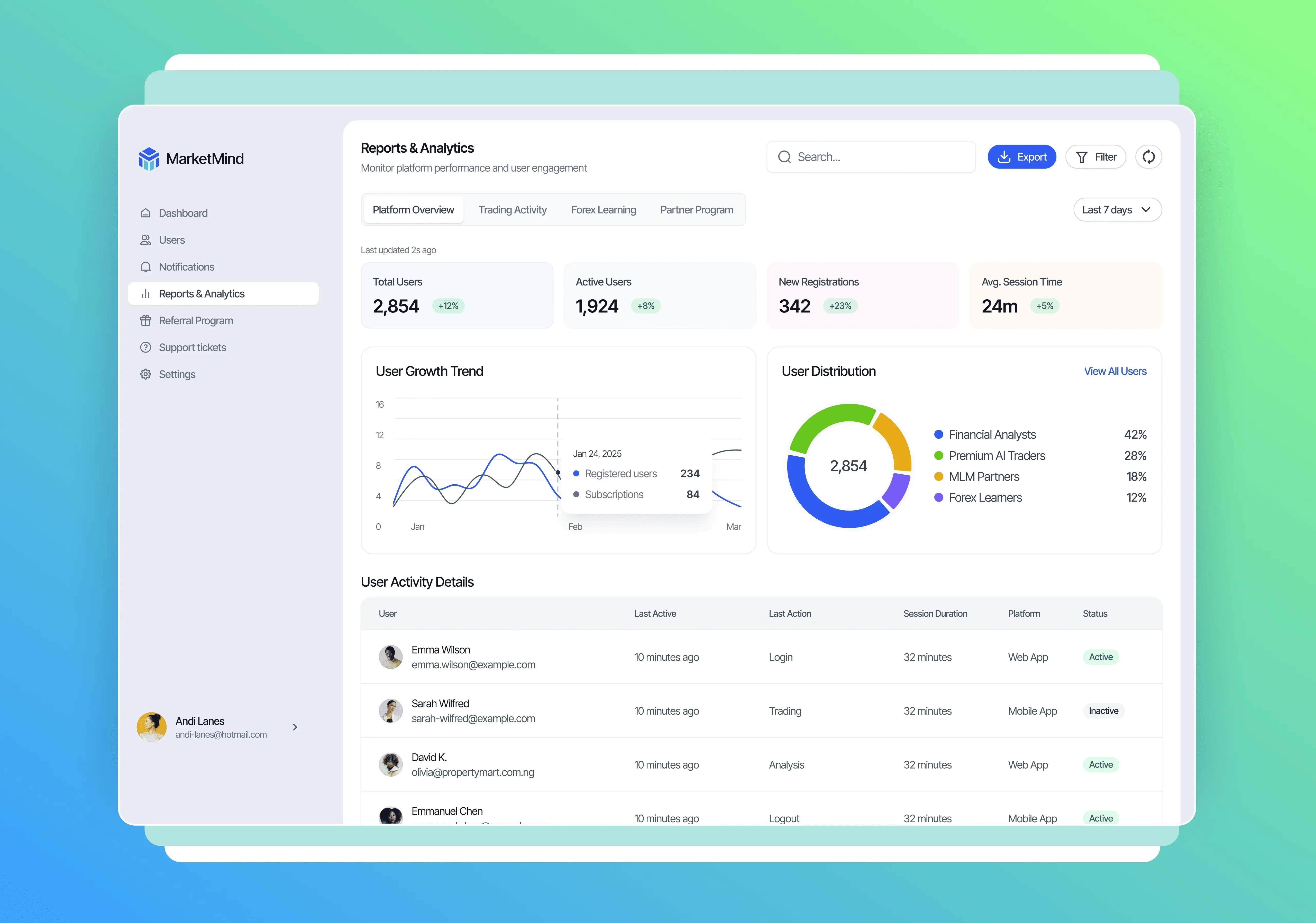This screenshot has height=923, width=1316.
Task: Click the Settings gear icon
Action: pos(145,374)
